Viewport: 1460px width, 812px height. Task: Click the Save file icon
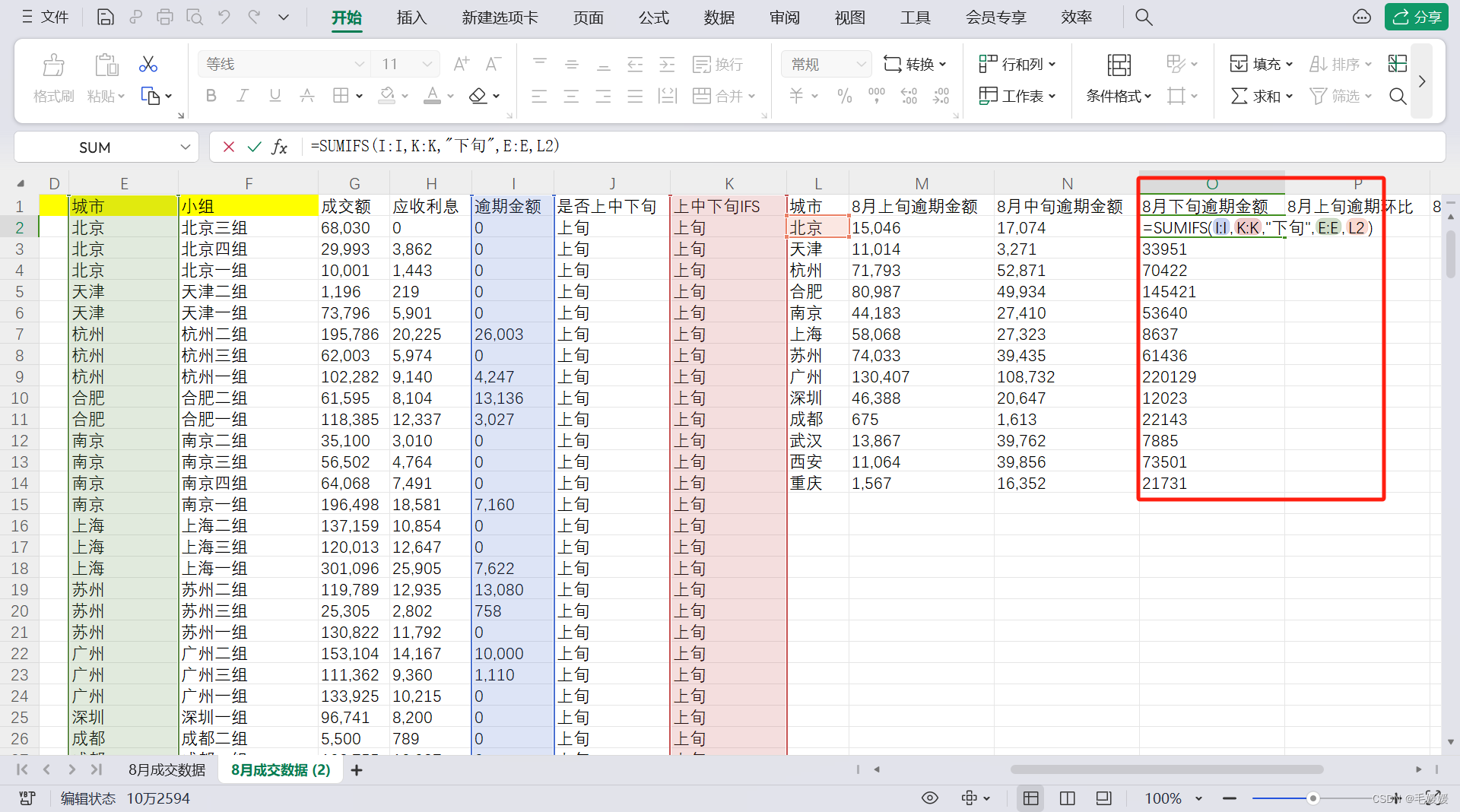pyautogui.click(x=106, y=17)
